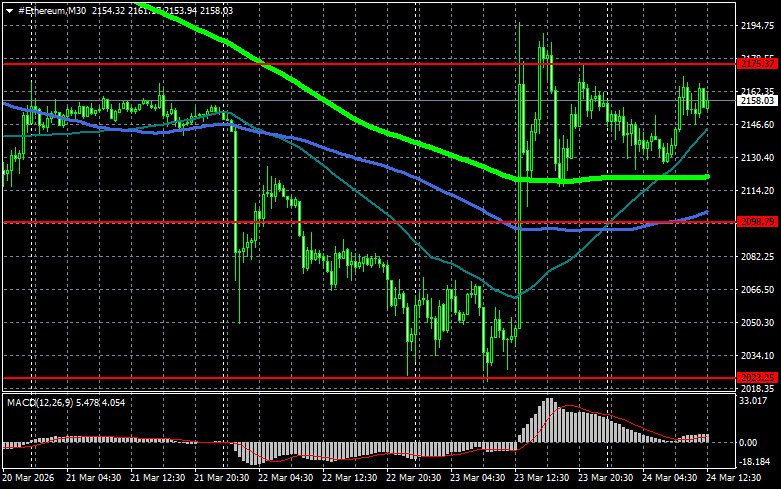Click the current price label 2158.03
The height and width of the screenshot is (489, 781).
click(x=757, y=101)
